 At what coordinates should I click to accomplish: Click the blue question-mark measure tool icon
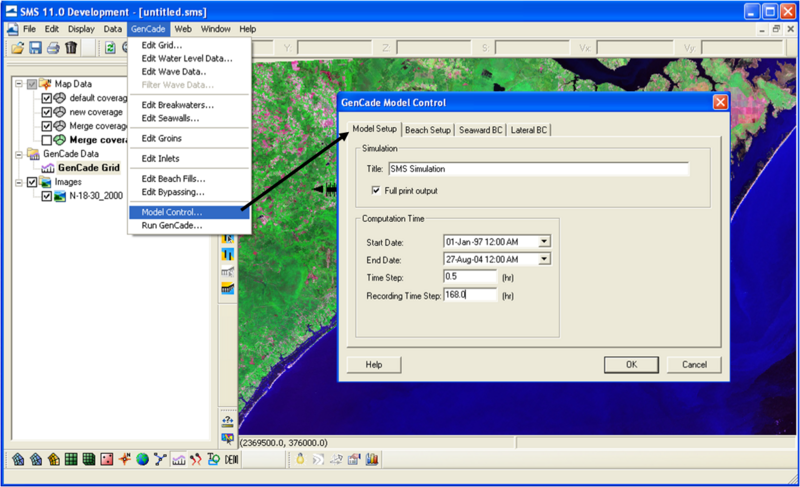(x=228, y=422)
